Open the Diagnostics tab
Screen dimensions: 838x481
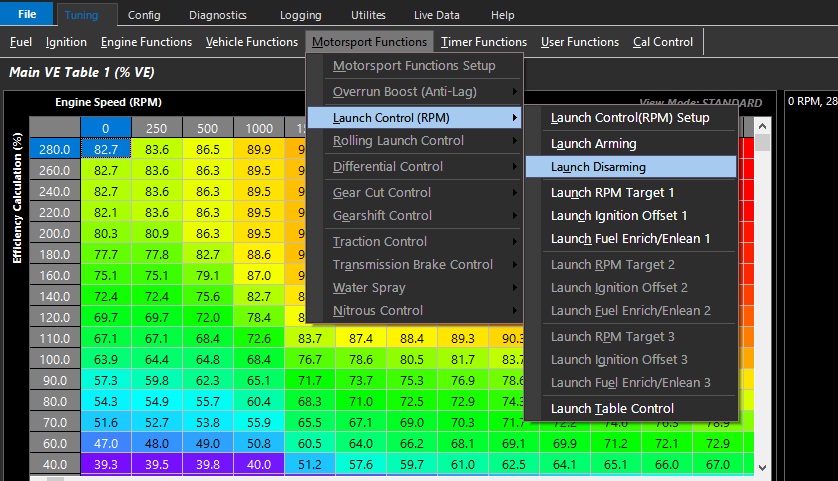tap(218, 15)
